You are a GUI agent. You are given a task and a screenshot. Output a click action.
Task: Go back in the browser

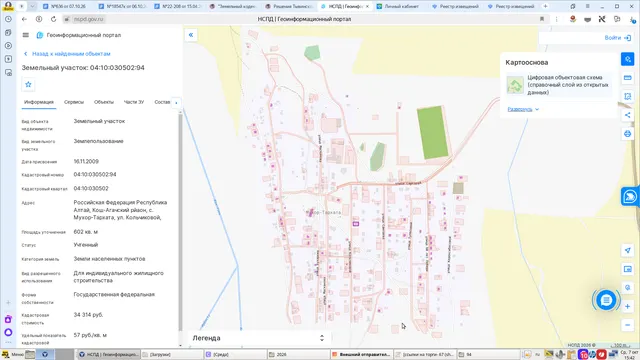click(x=24, y=19)
